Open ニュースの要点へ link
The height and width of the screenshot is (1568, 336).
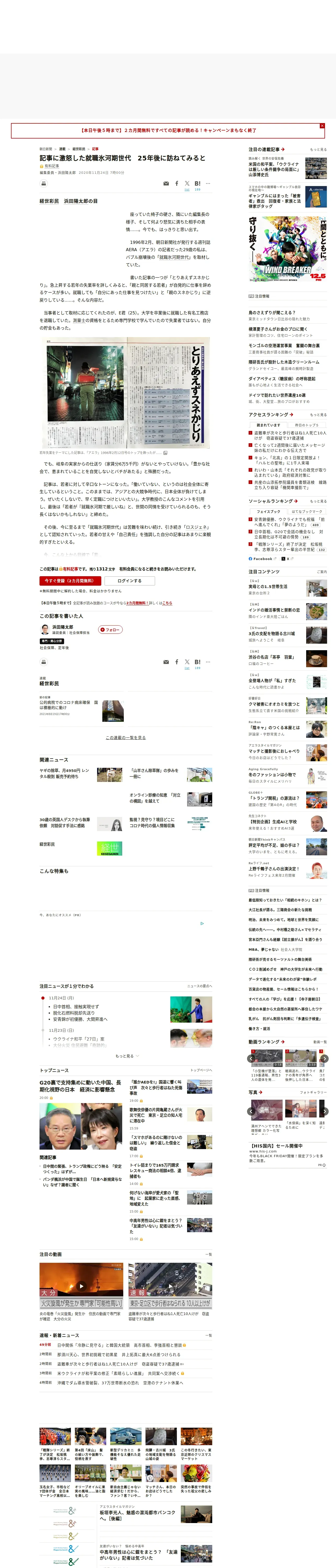coord(199,985)
